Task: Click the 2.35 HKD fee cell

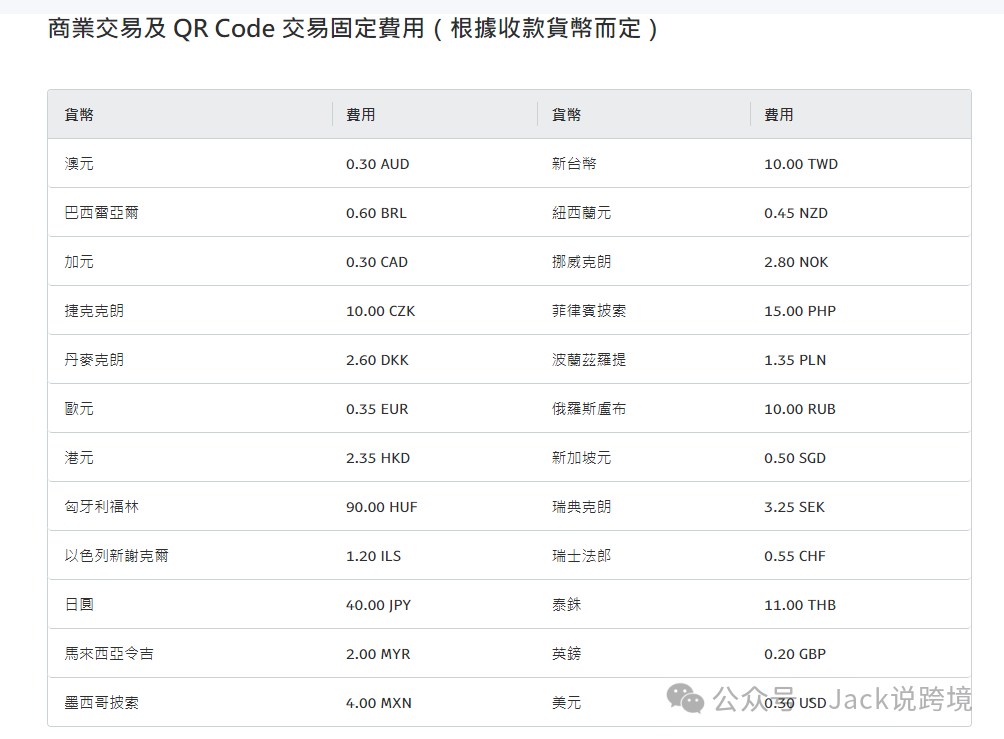Action: [378, 458]
